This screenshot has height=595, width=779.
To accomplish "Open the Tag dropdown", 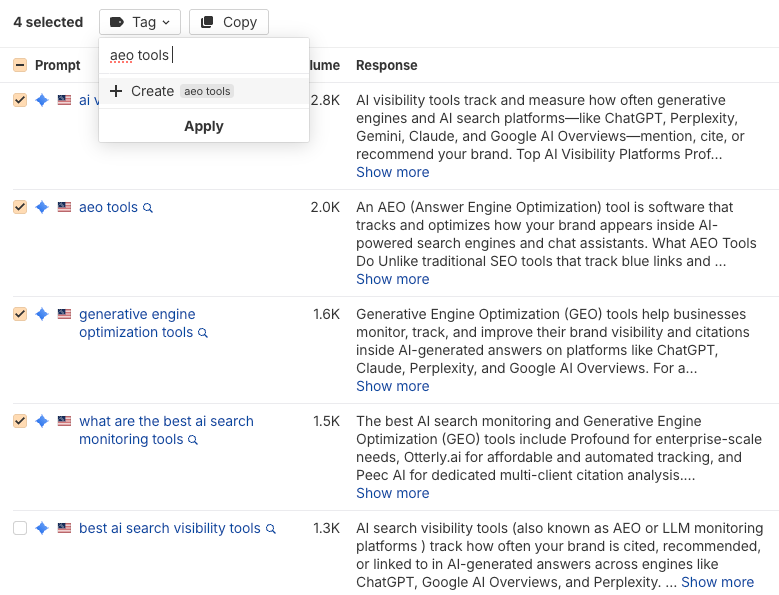I will coord(140,22).
